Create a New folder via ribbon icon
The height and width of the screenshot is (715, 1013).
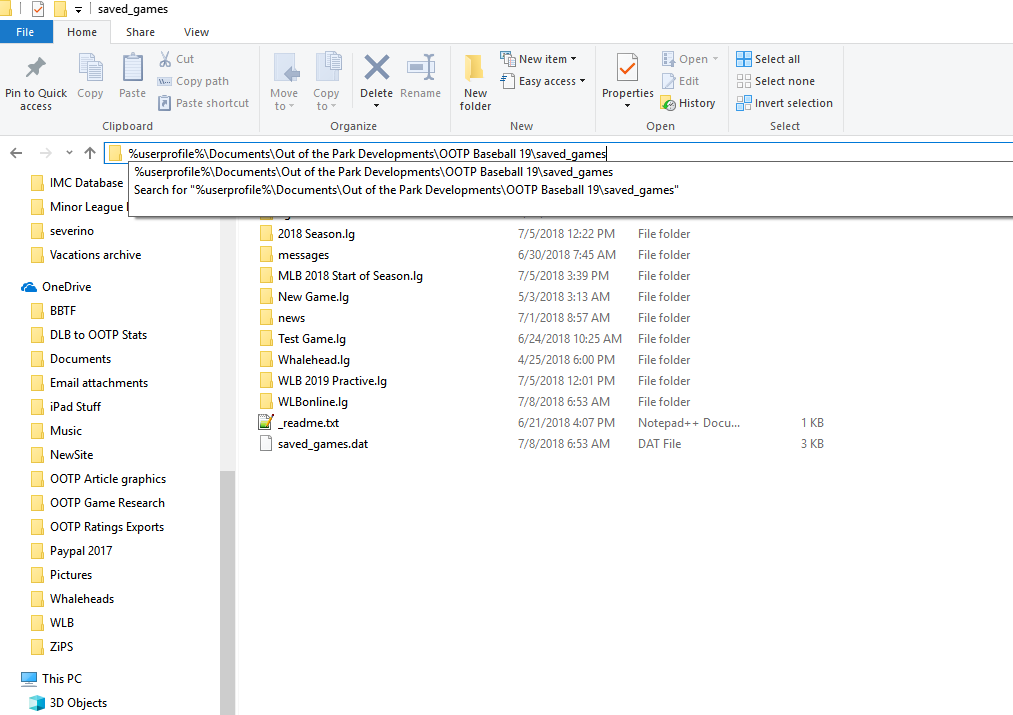475,68
